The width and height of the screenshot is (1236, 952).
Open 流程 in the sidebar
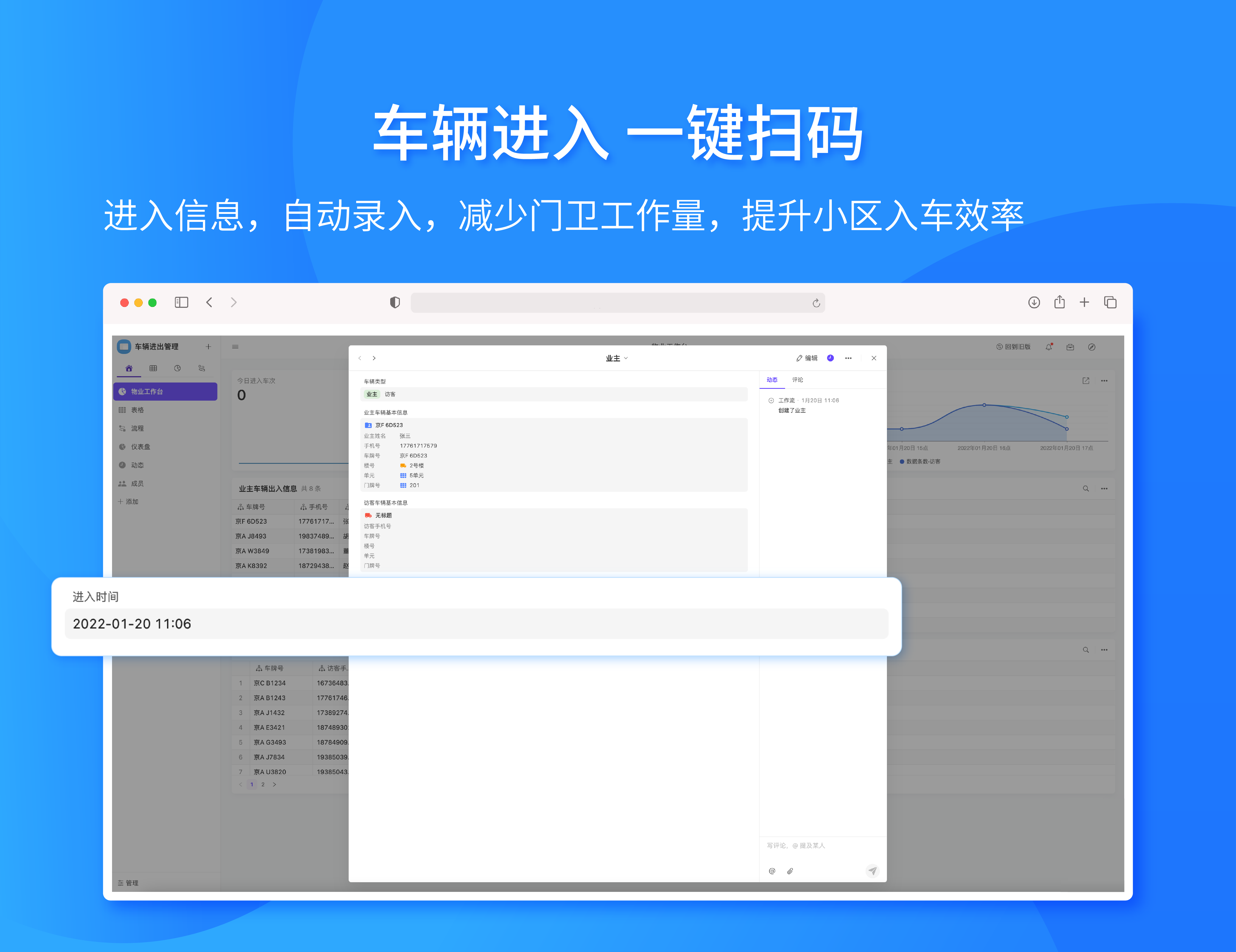click(x=165, y=428)
